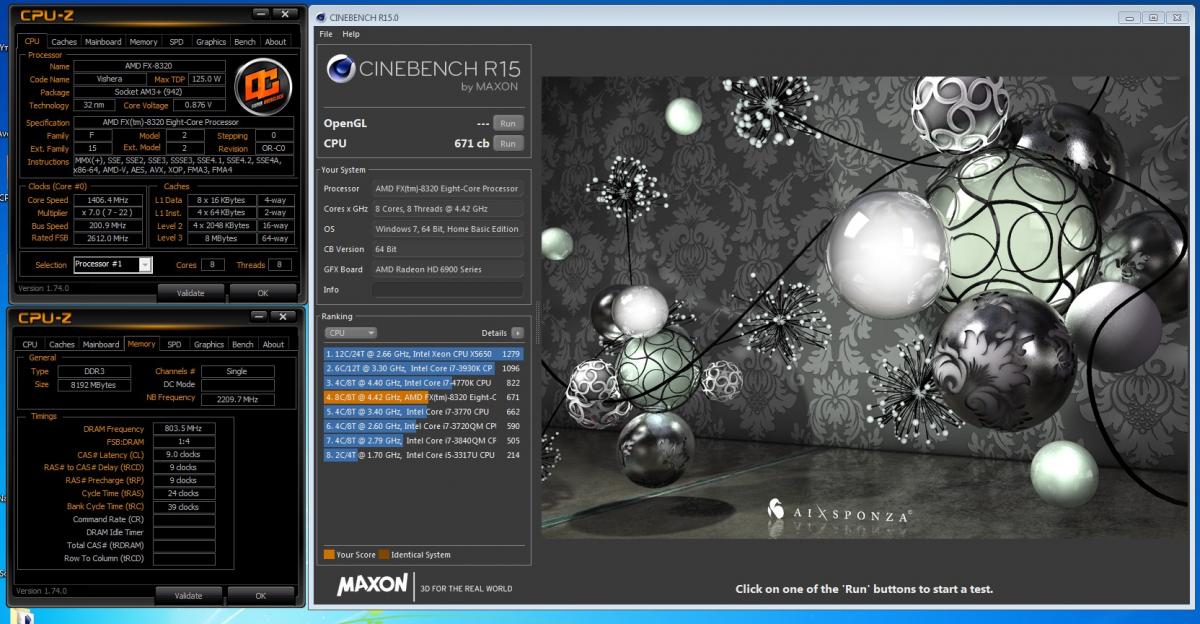This screenshot has height=624, width=1200.
Task: Select Core i7-3770 ranking entry
Action: pos(423,411)
